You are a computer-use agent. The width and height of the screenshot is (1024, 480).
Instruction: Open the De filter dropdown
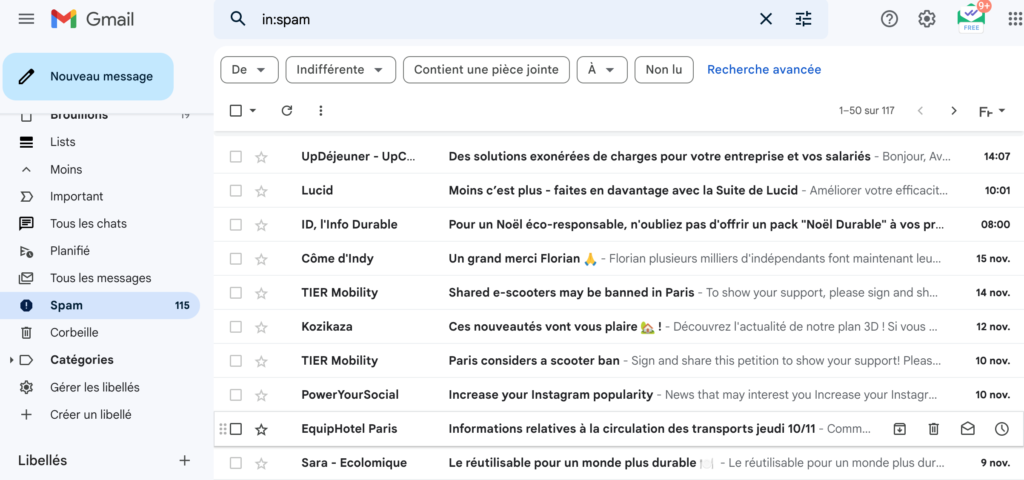pos(249,70)
